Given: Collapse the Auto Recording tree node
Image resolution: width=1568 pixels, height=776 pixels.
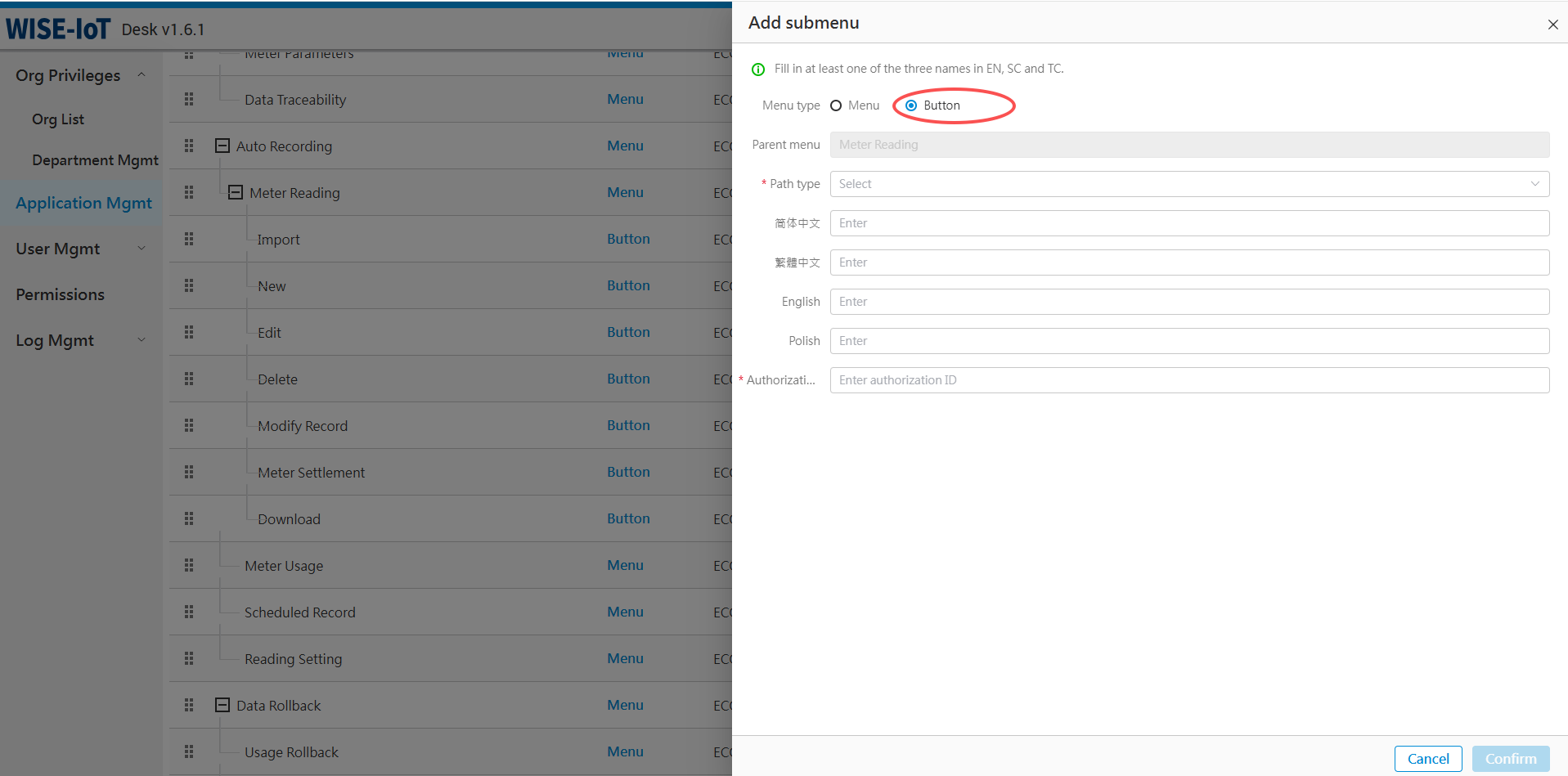Looking at the screenshot, I should tap(222, 146).
